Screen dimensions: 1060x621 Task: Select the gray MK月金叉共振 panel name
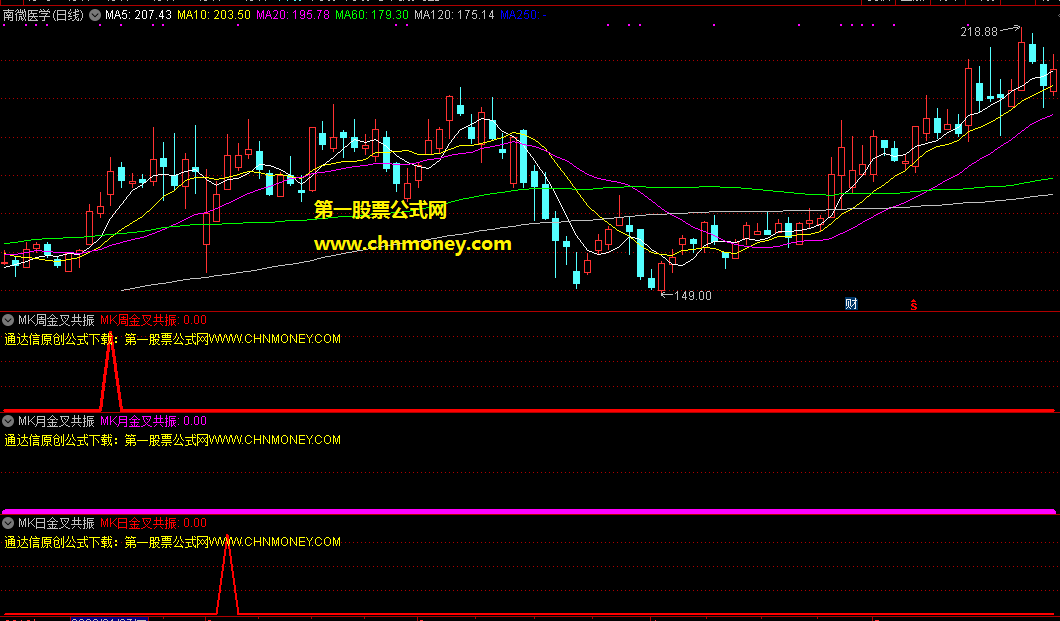pyautogui.click(x=56, y=421)
